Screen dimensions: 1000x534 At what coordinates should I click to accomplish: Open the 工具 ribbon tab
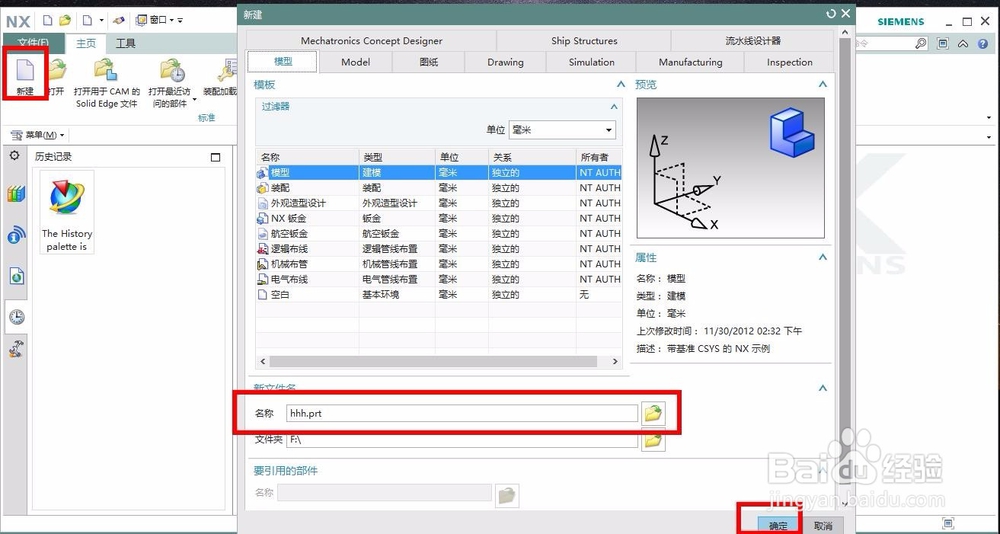(x=126, y=43)
